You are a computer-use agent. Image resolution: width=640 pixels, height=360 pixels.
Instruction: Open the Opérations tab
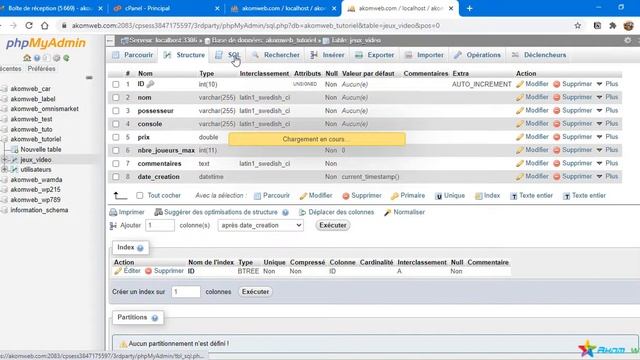point(478,55)
